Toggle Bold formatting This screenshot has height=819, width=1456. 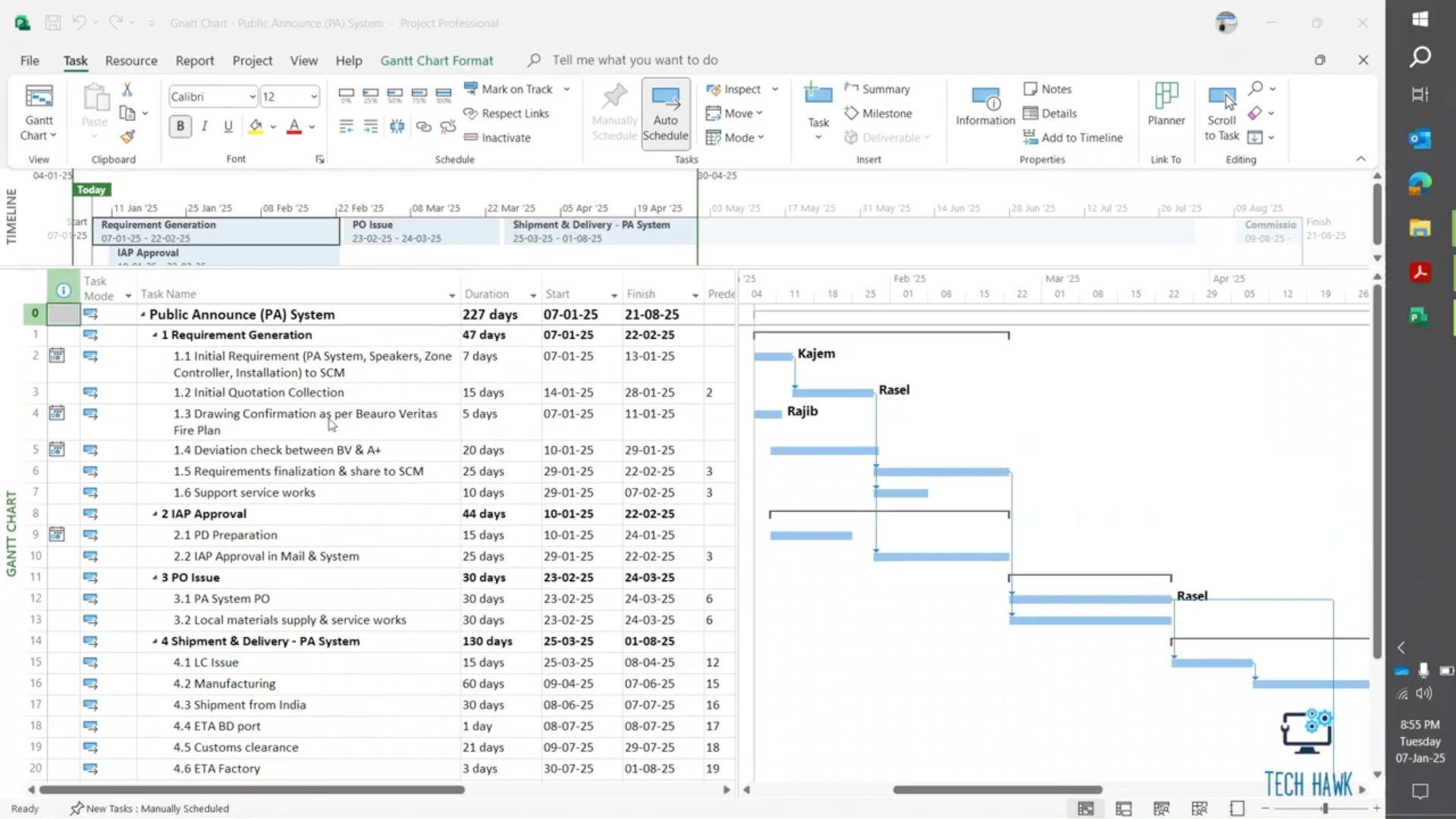[x=180, y=127]
